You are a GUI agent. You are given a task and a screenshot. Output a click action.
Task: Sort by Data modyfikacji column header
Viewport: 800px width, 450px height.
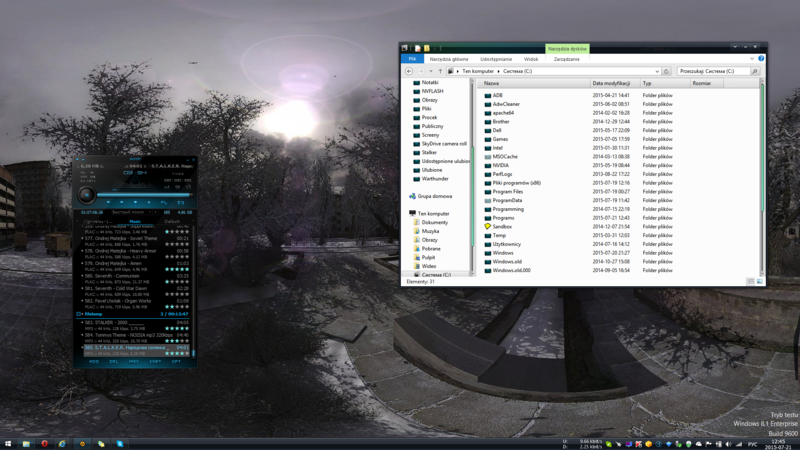pos(615,83)
